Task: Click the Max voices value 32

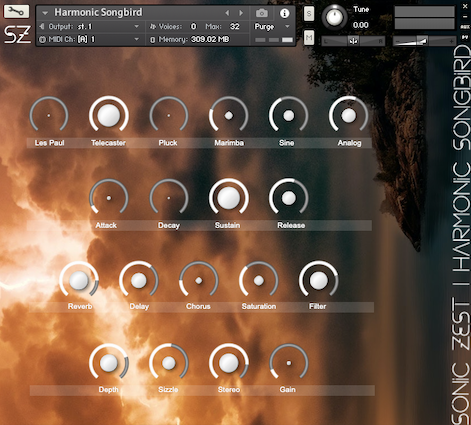Action: click(235, 26)
